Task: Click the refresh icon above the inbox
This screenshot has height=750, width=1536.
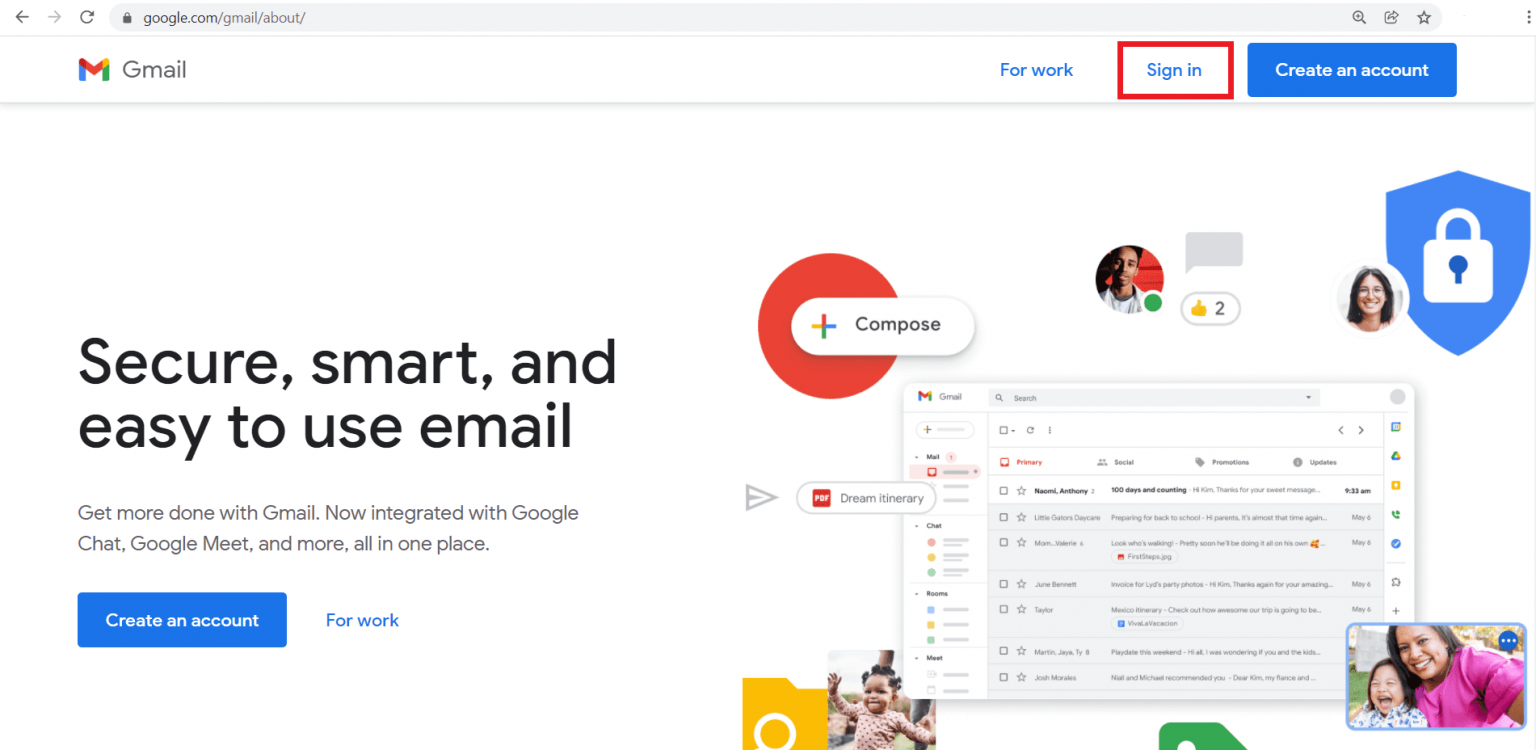Action: (x=1030, y=430)
